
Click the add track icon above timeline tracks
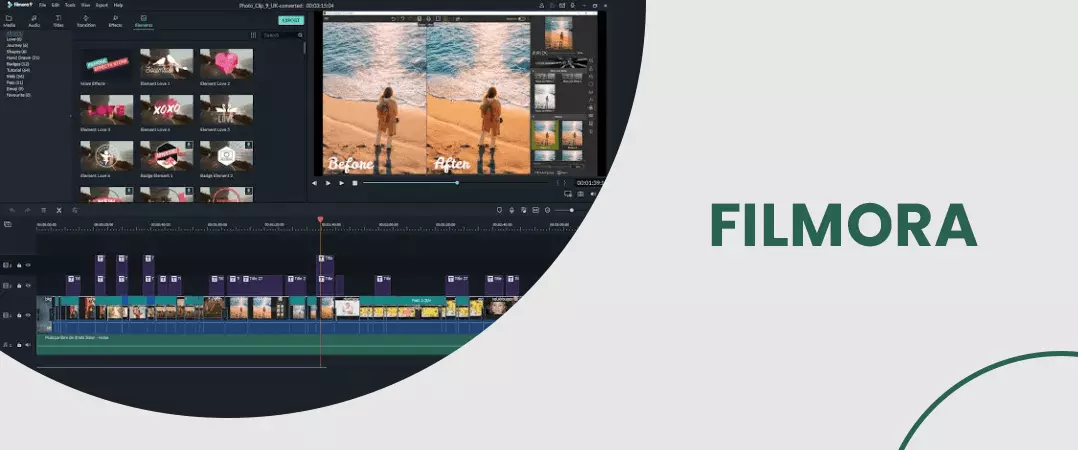(x=7, y=224)
